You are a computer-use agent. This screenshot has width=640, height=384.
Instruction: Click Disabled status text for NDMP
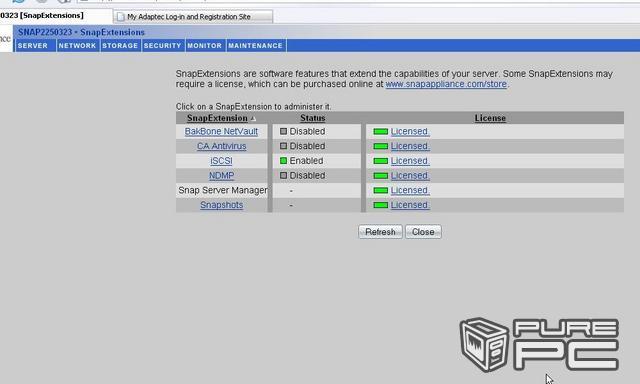307,175
